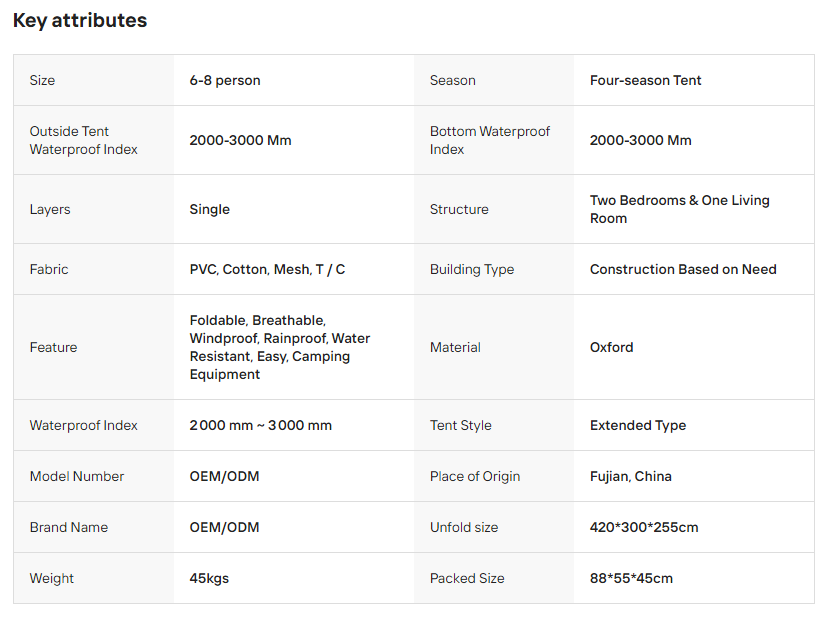Click the unfold size 420*300*255cm

click(645, 527)
